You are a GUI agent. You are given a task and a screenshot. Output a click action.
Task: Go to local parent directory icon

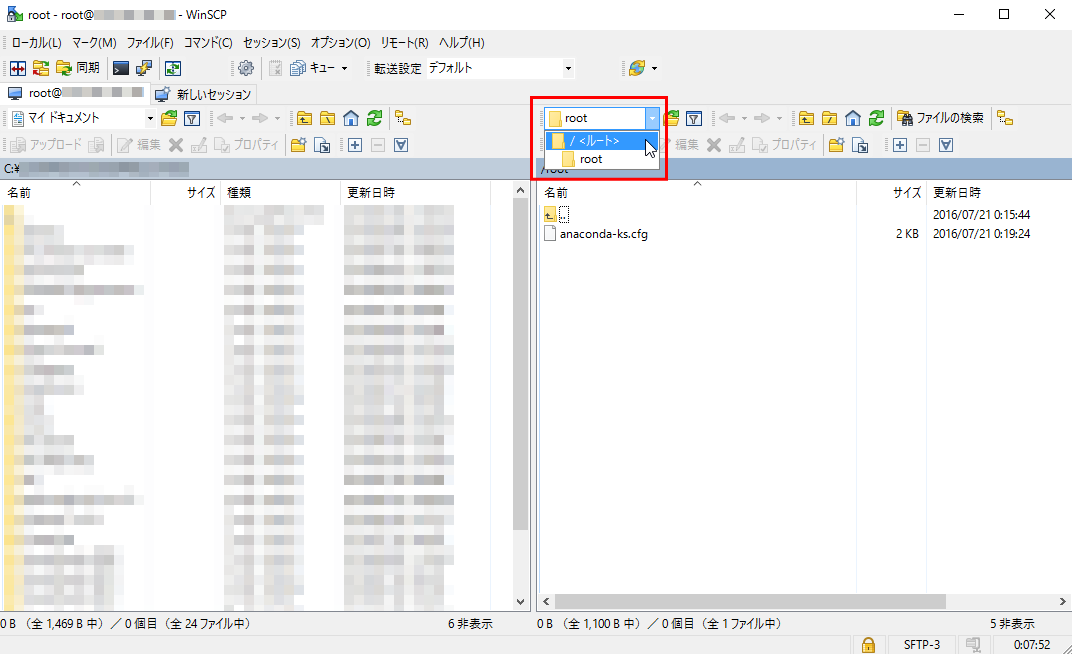[x=304, y=119]
